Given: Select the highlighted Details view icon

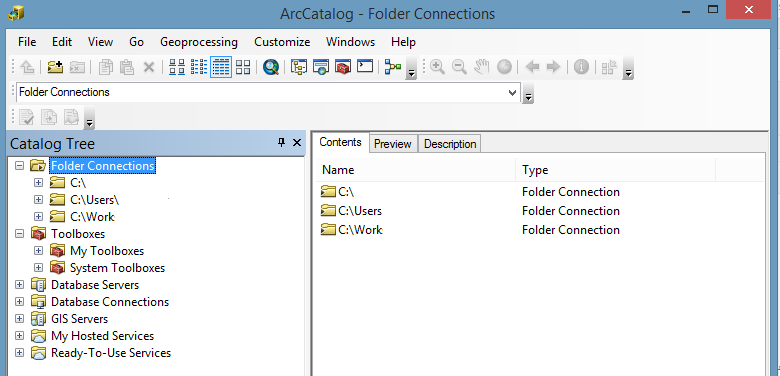Looking at the screenshot, I should 221,67.
